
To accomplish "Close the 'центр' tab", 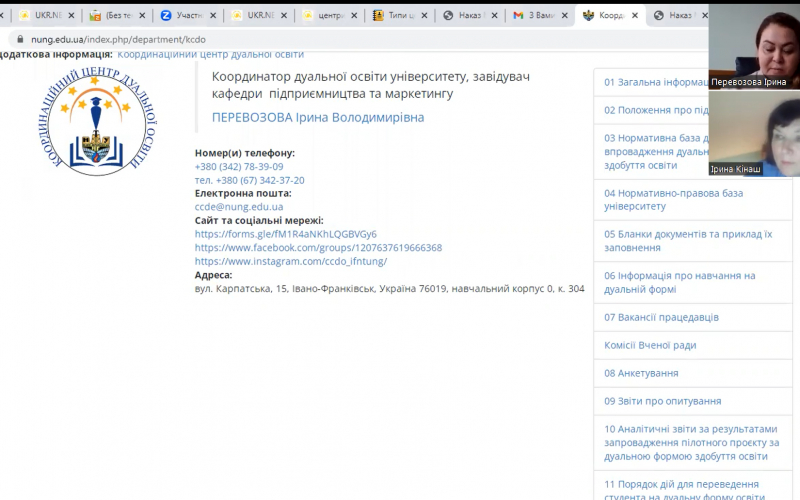I will (x=354, y=16).
